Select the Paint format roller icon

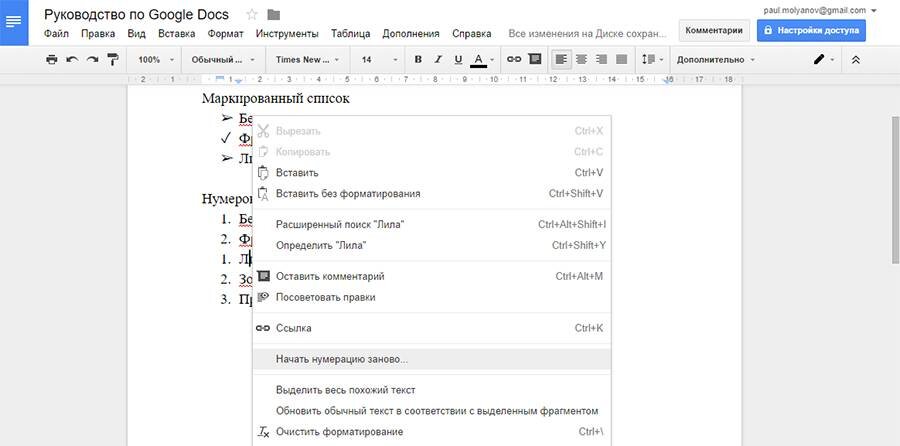pos(112,59)
